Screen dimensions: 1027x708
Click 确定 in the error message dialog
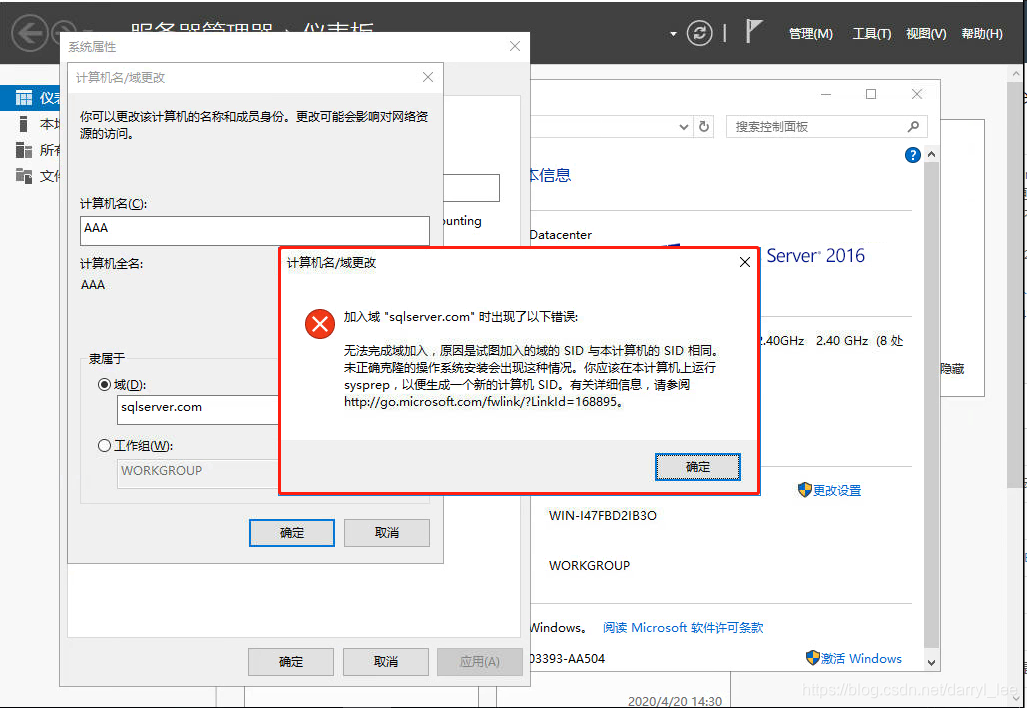pos(698,467)
